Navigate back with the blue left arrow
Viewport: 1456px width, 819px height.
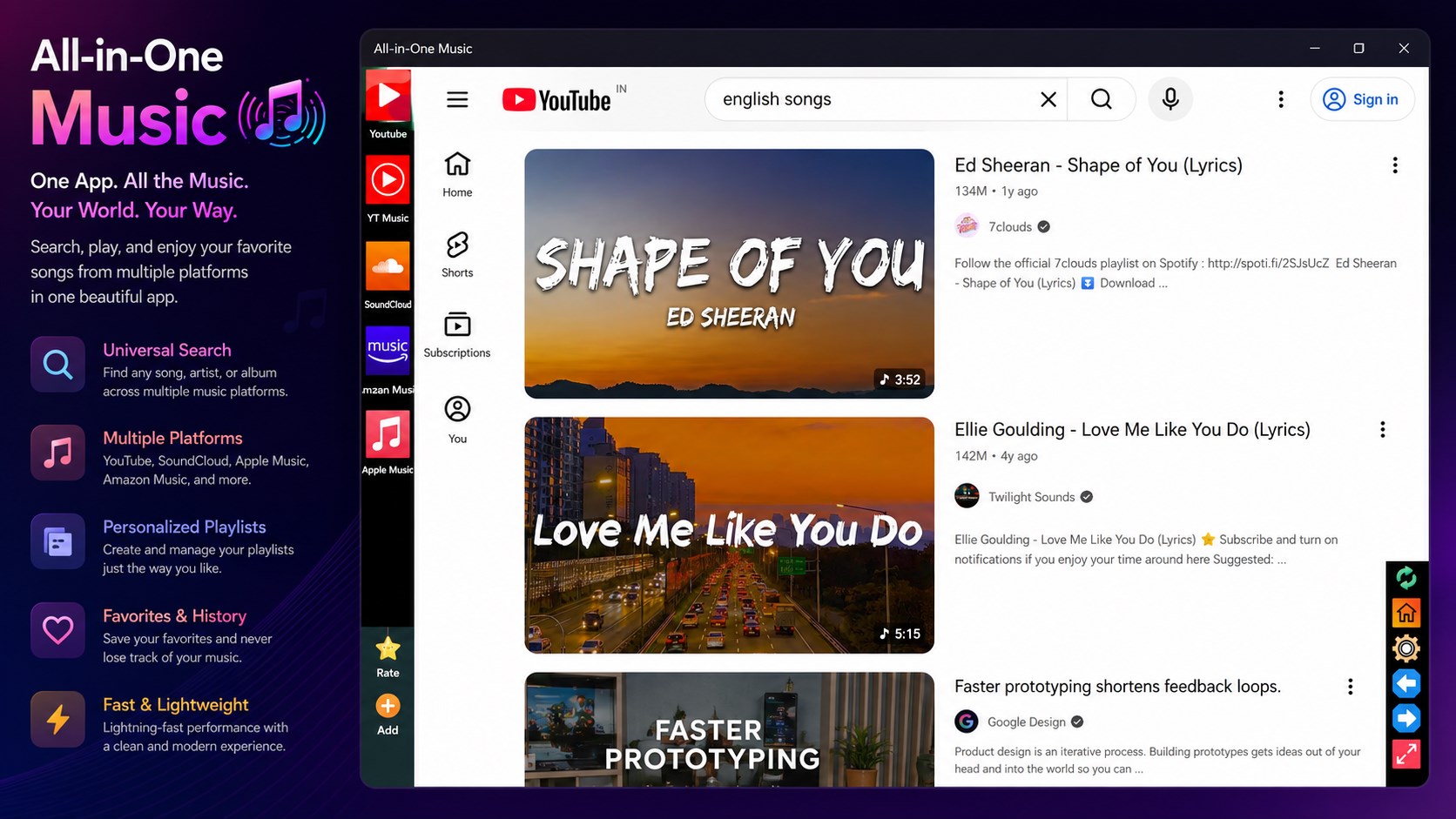(x=1405, y=683)
